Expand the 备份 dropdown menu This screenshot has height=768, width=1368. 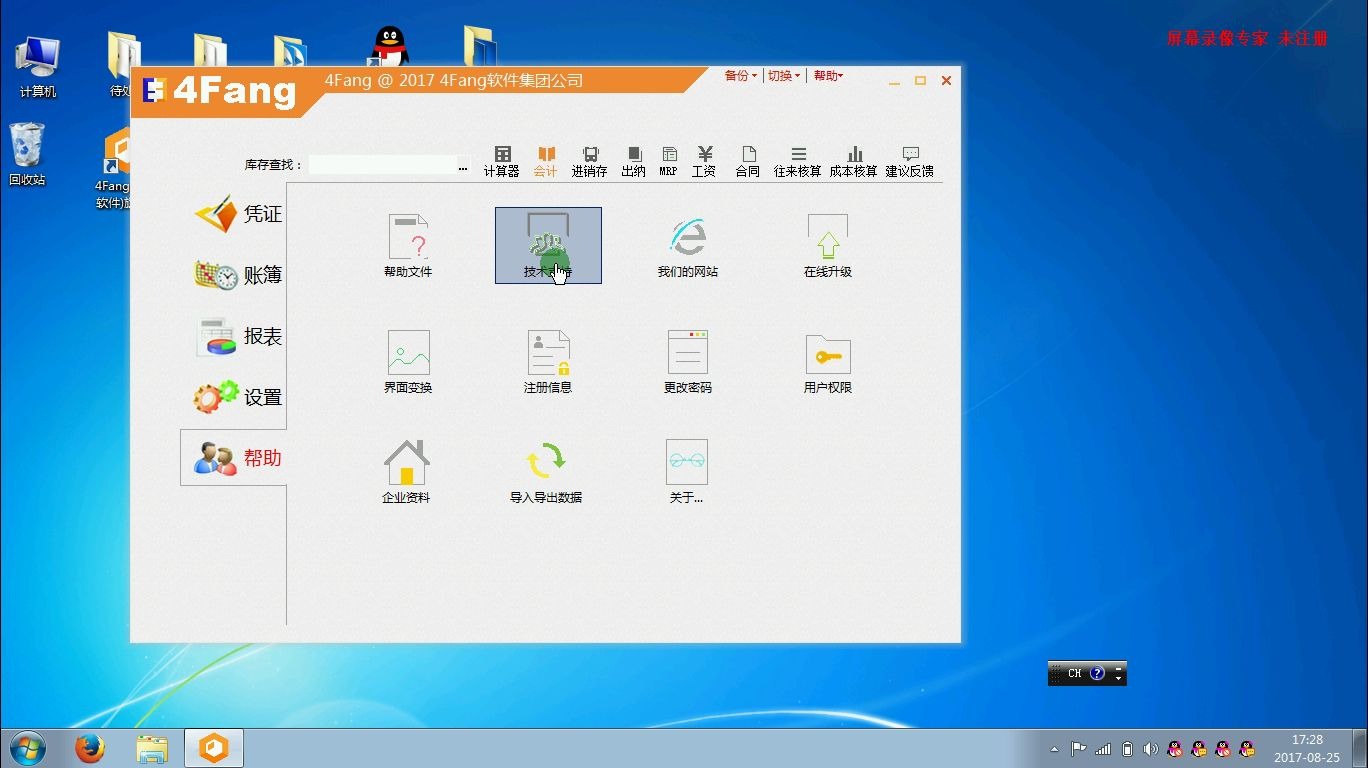click(741, 76)
